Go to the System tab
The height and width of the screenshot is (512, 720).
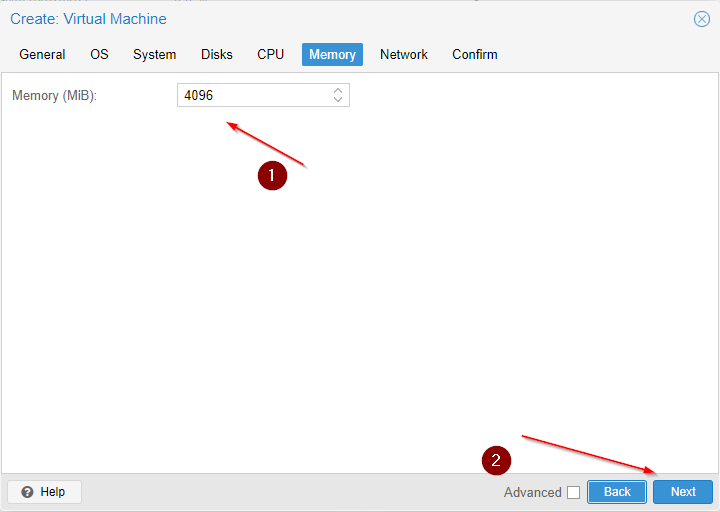tap(154, 54)
